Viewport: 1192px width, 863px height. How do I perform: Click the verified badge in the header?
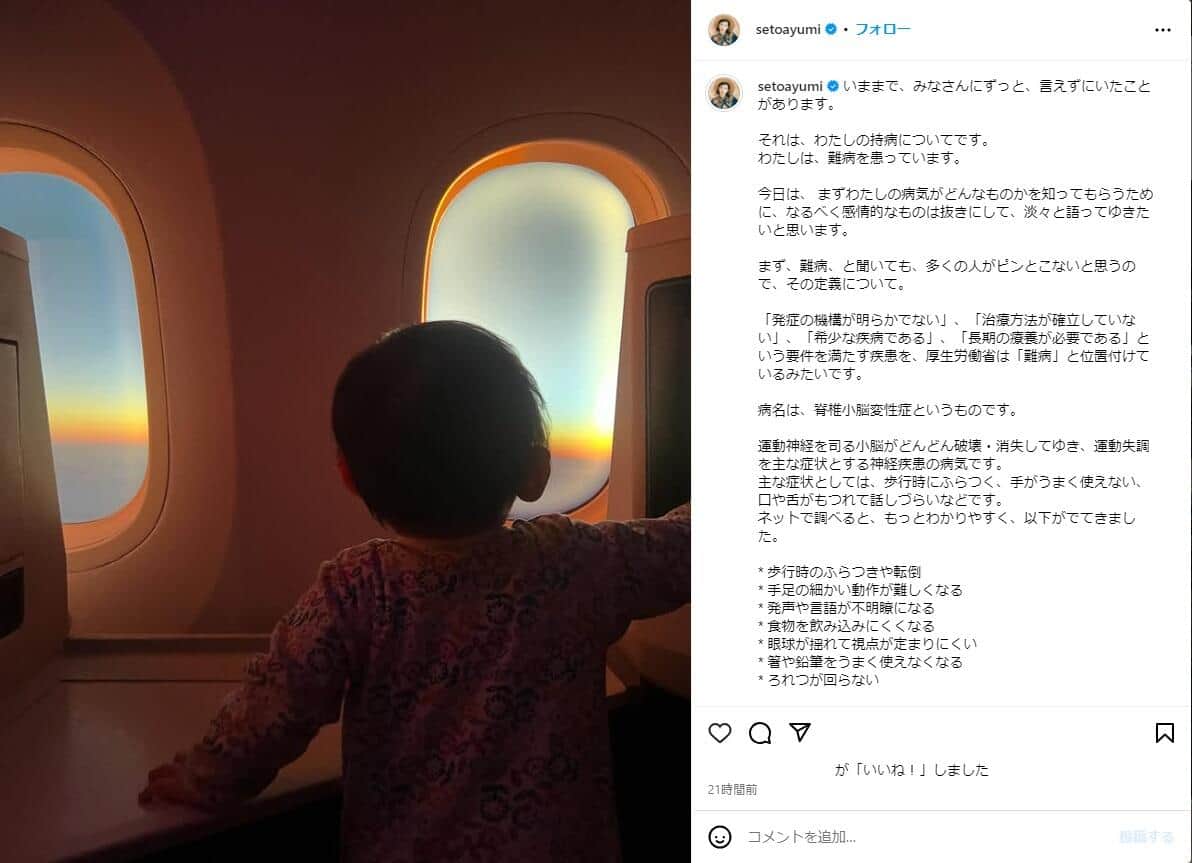(x=831, y=29)
